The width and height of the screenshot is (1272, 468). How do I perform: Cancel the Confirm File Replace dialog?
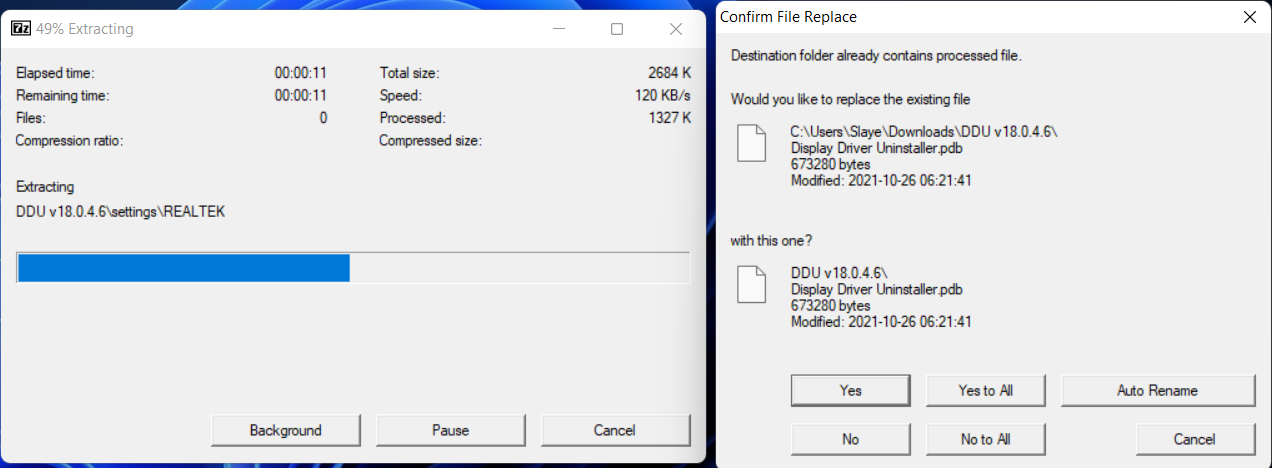[1194, 439]
